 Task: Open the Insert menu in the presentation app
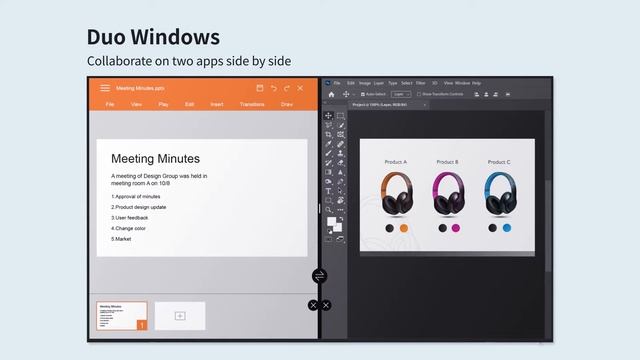tap(217, 104)
